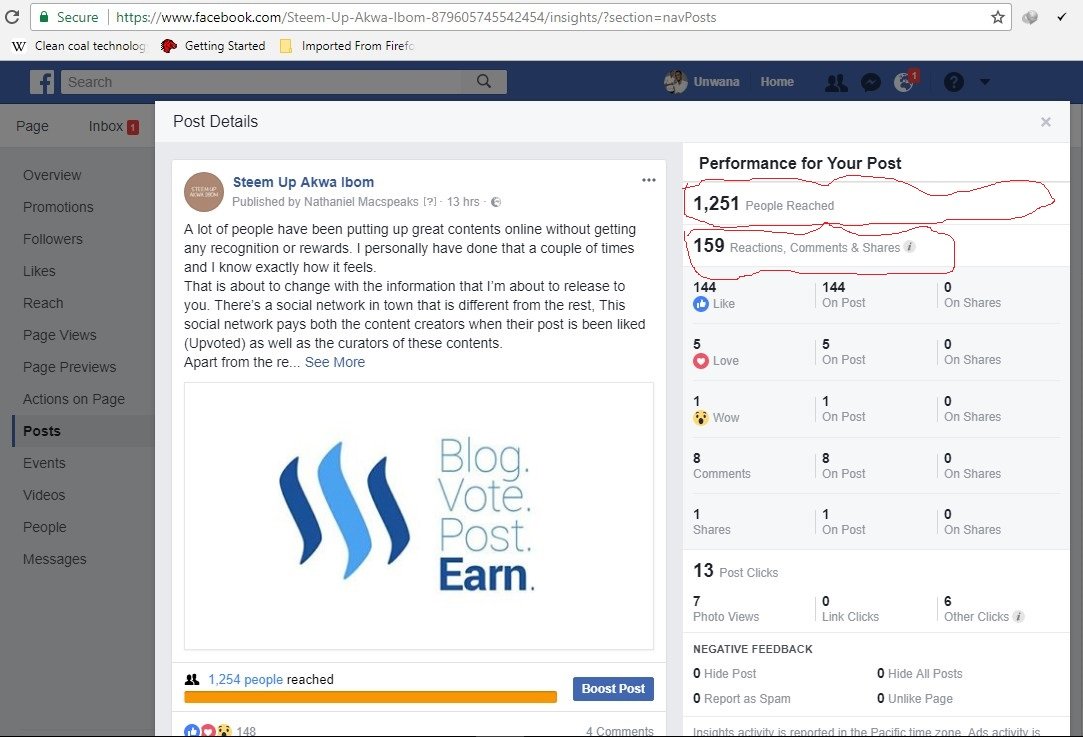Click the orange reach progress bar
Image resolution: width=1083 pixels, height=737 pixels.
tap(370, 697)
